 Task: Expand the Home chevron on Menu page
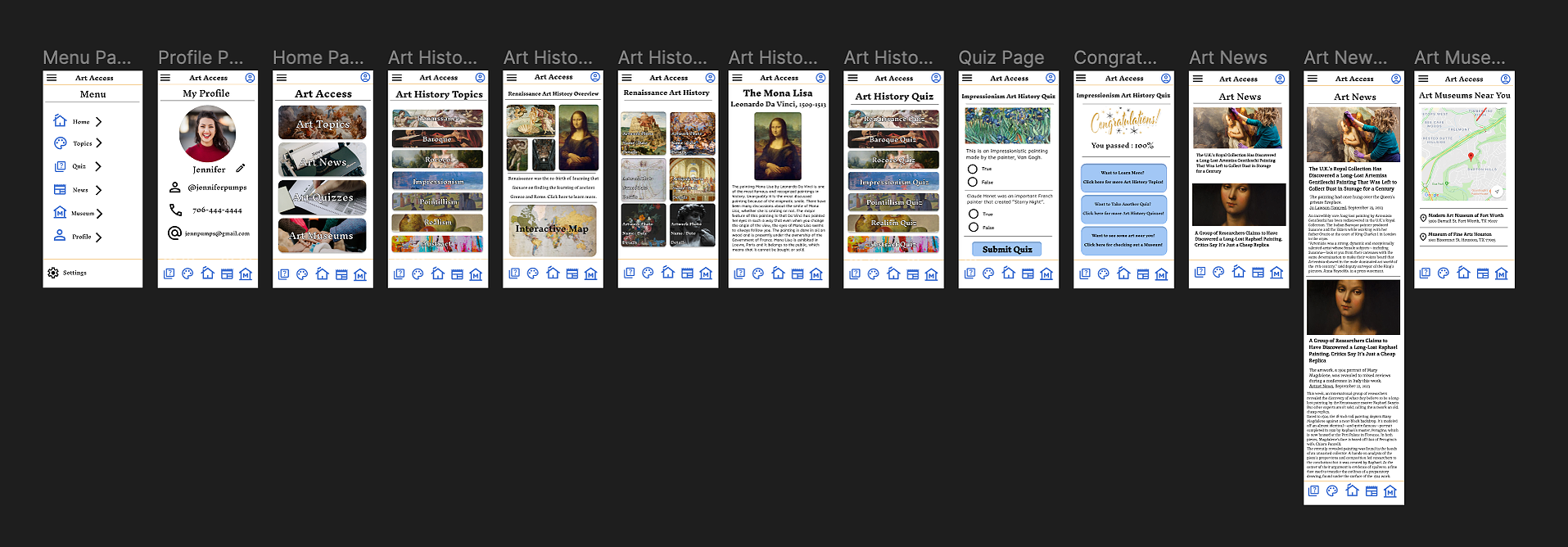pos(99,122)
